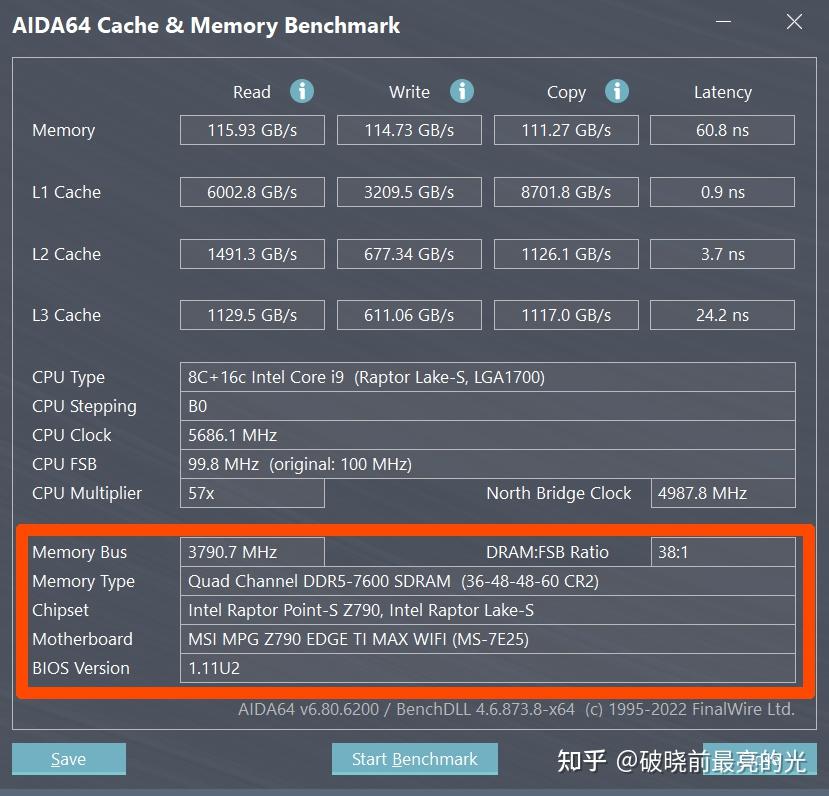
Task: Click the North Bridge Clock value
Action: (x=722, y=493)
